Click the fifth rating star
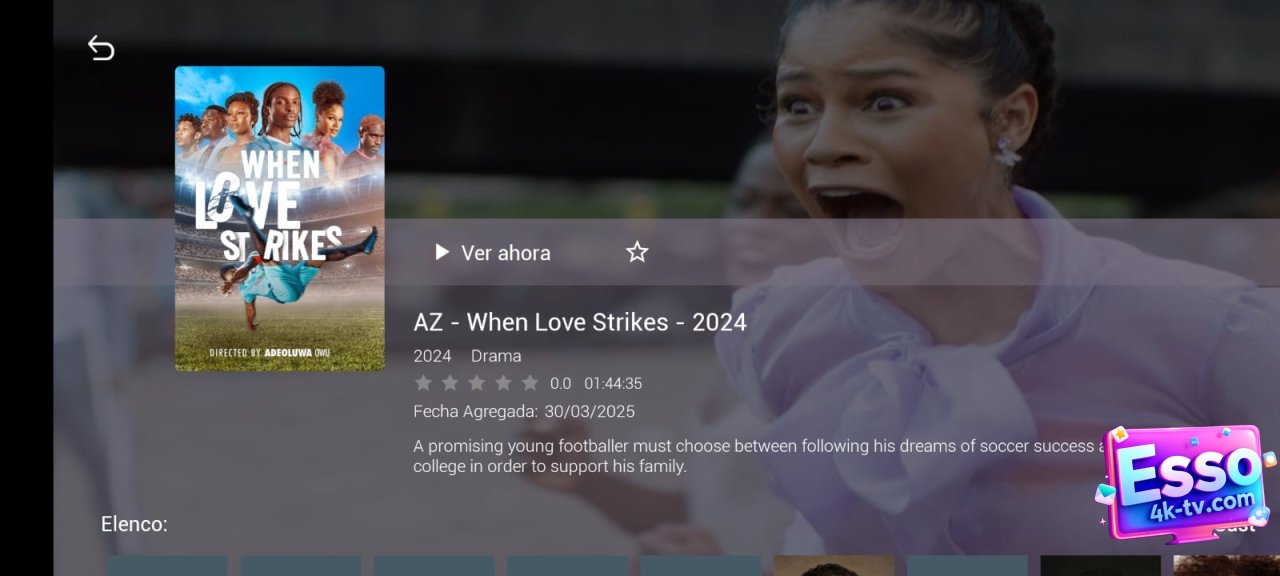Screen dimensions: 1280x576 [530, 383]
